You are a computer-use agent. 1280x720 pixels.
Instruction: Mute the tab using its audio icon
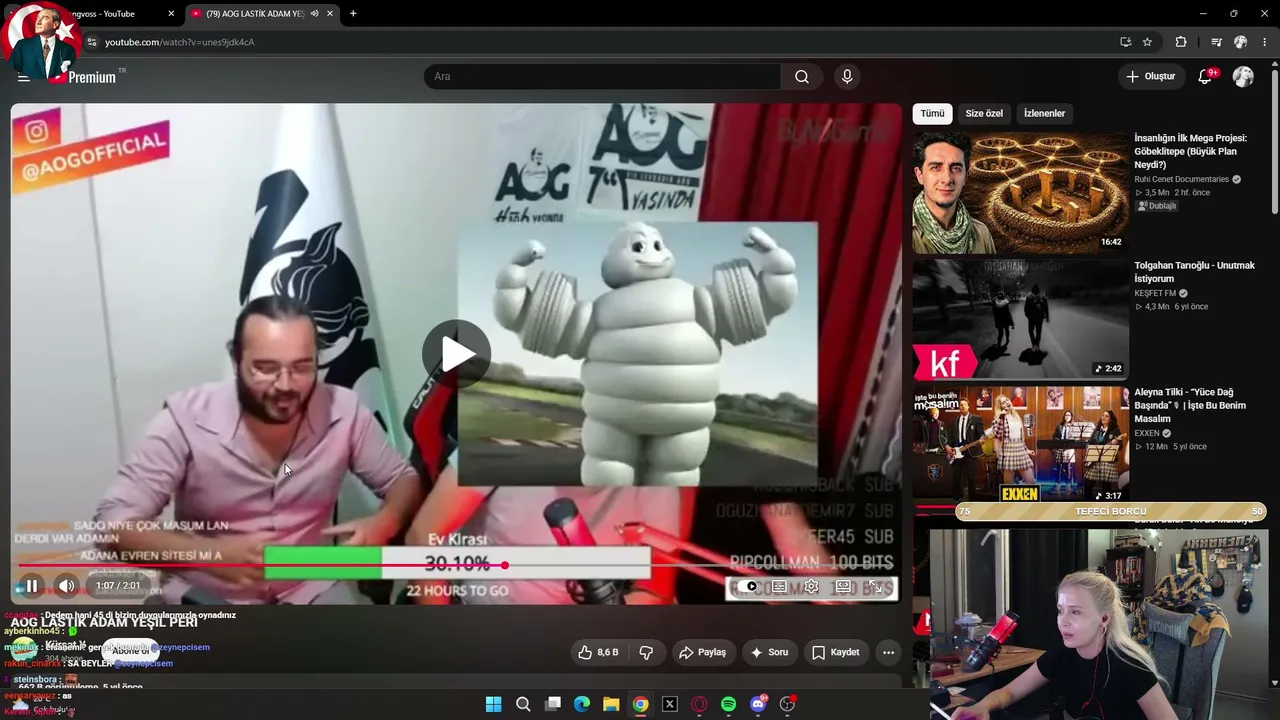point(314,14)
